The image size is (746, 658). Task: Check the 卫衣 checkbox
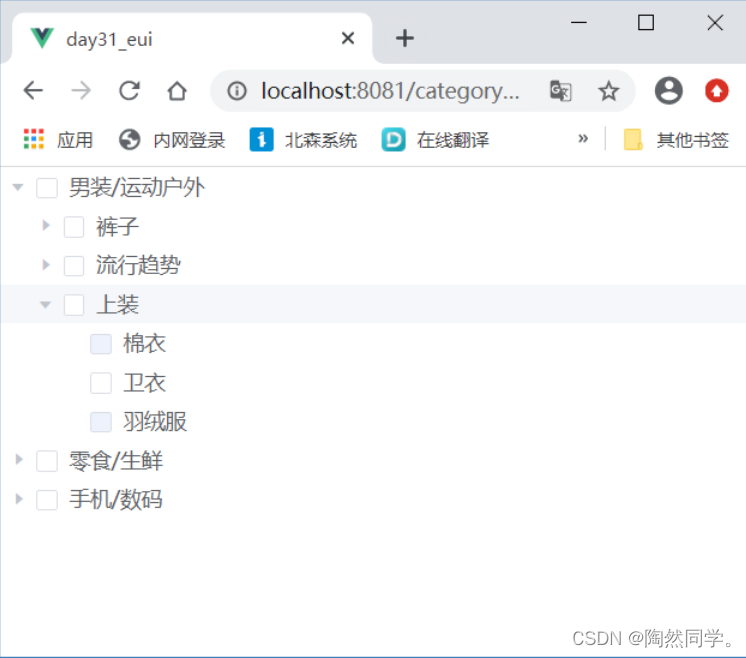point(101,383)
